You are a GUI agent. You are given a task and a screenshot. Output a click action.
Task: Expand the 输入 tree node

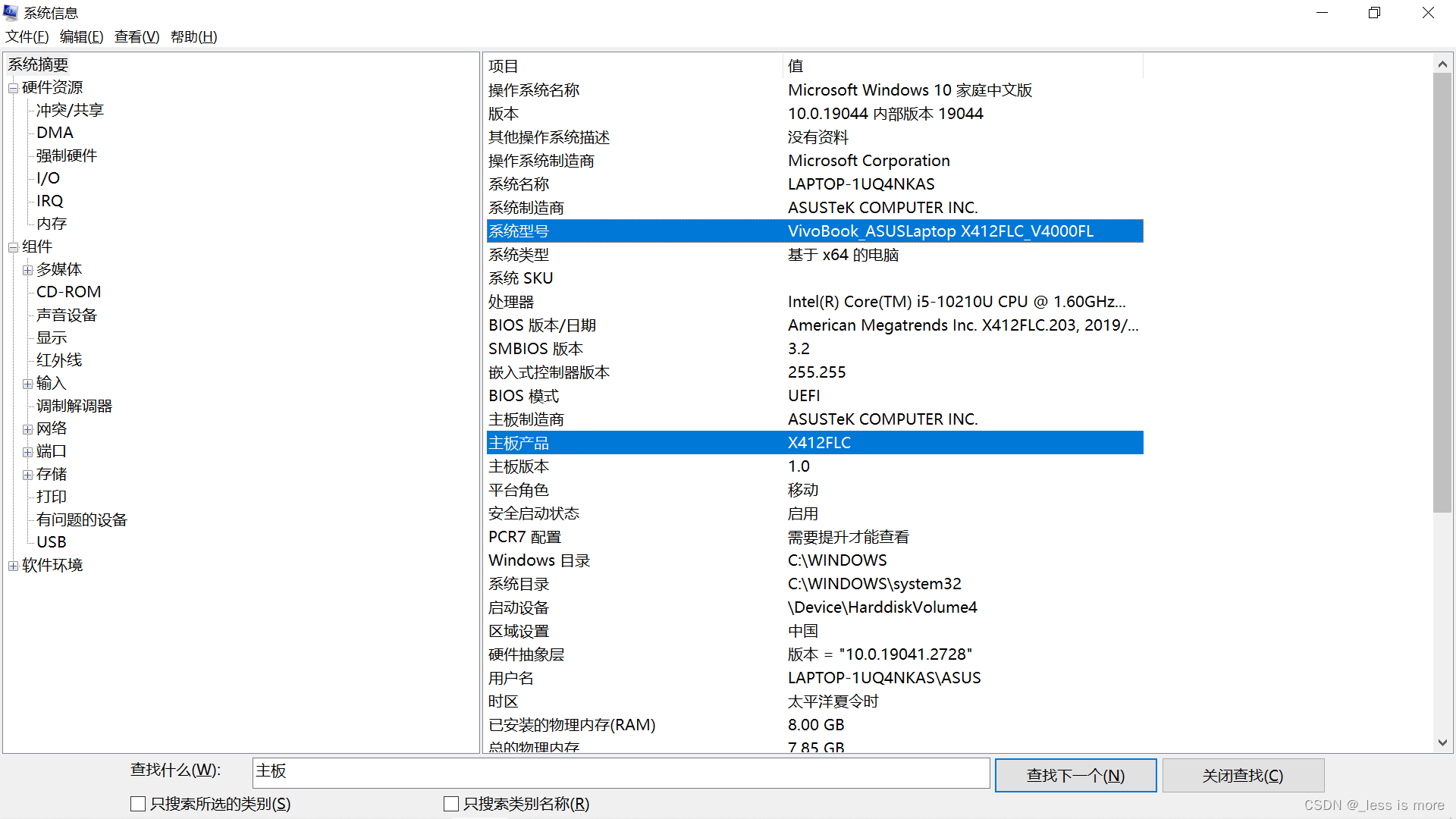tap(27, 384)
